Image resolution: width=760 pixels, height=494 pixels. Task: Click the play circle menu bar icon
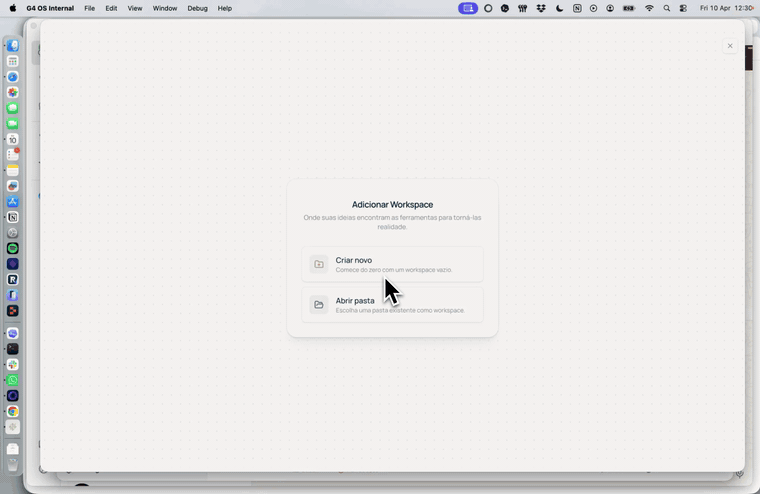[x=593, y=8]
